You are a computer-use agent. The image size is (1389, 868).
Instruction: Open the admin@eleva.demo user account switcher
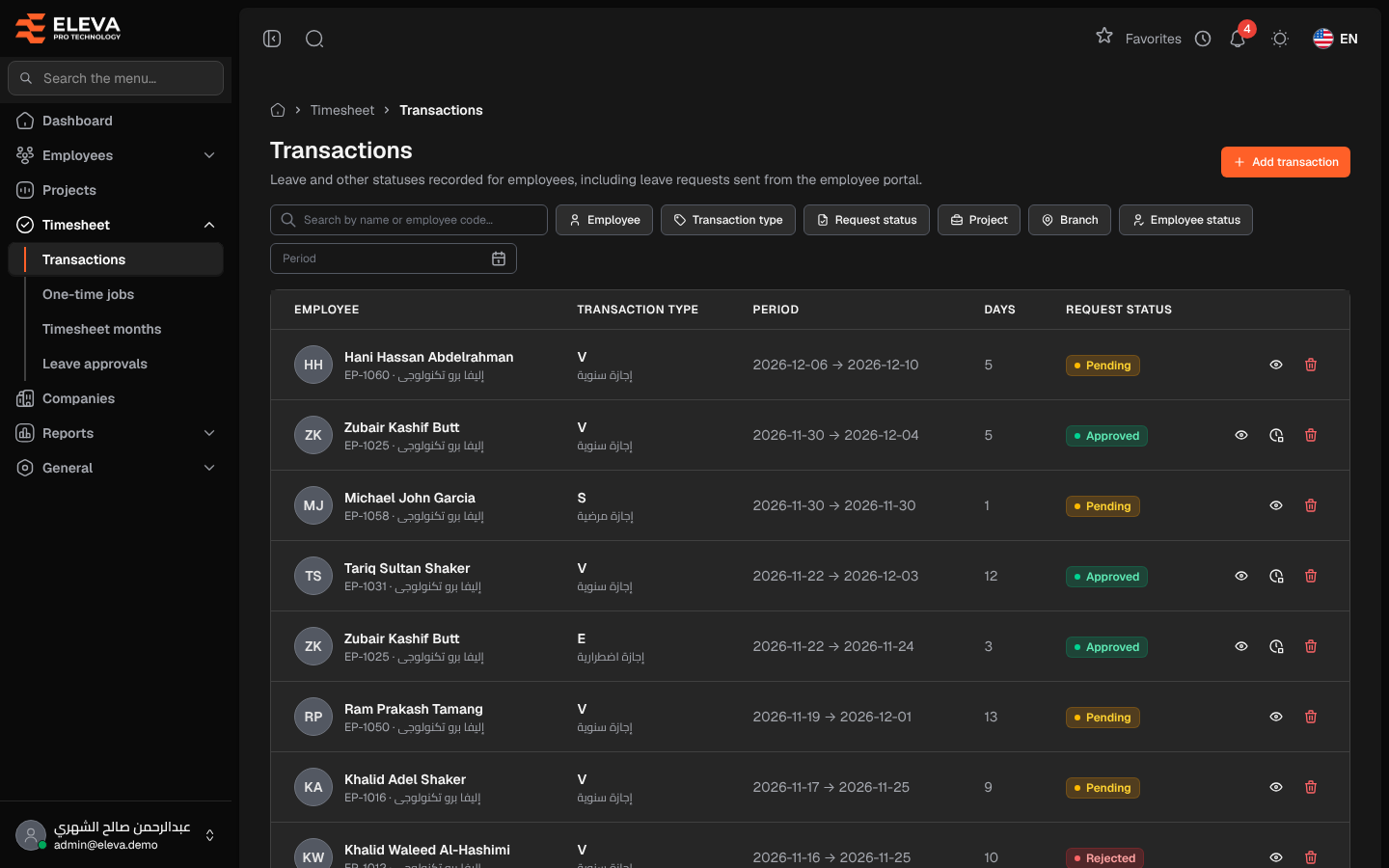tap(116, 835)
